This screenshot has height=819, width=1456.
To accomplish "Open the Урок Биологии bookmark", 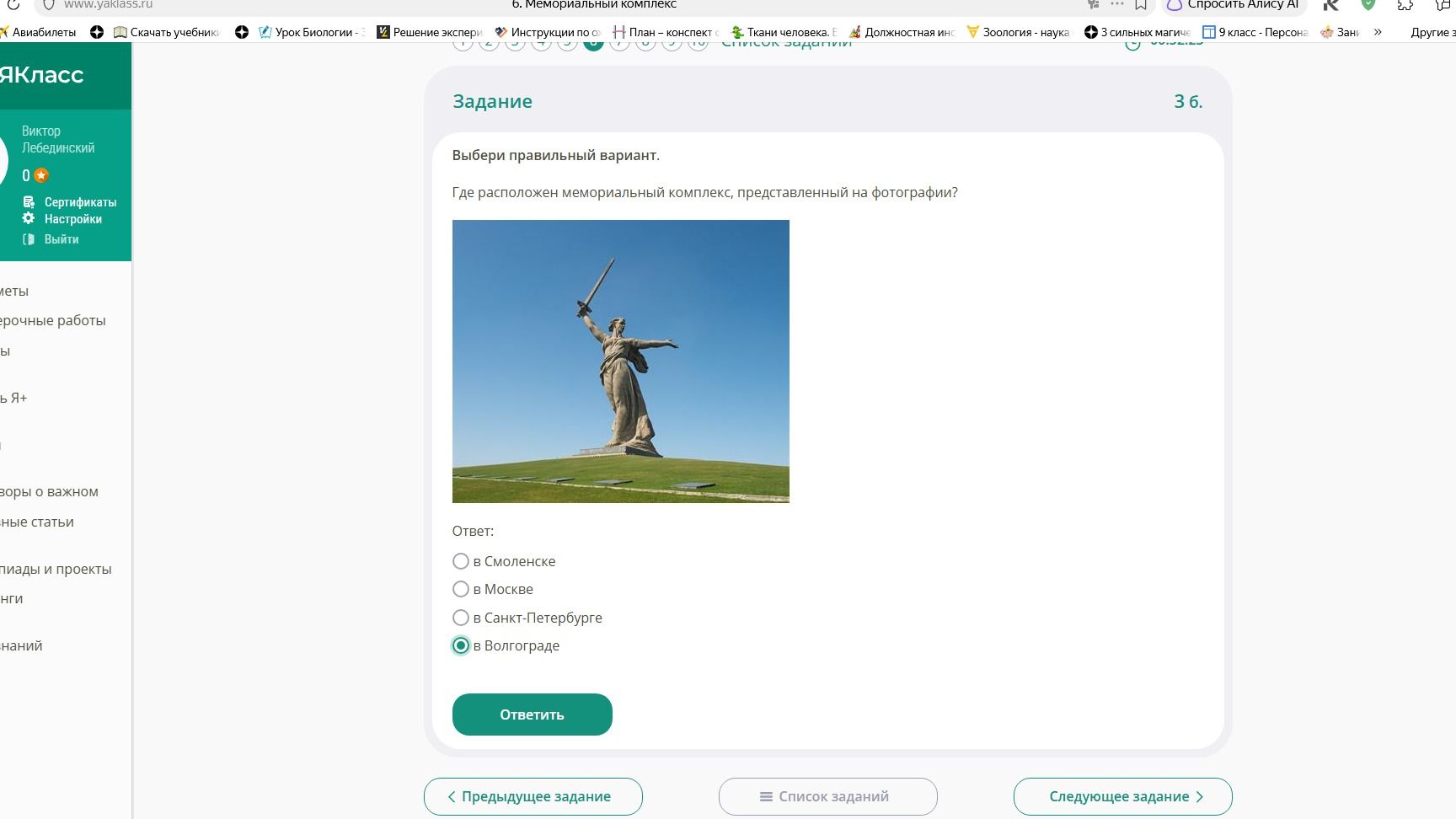I will coord(311,32).
